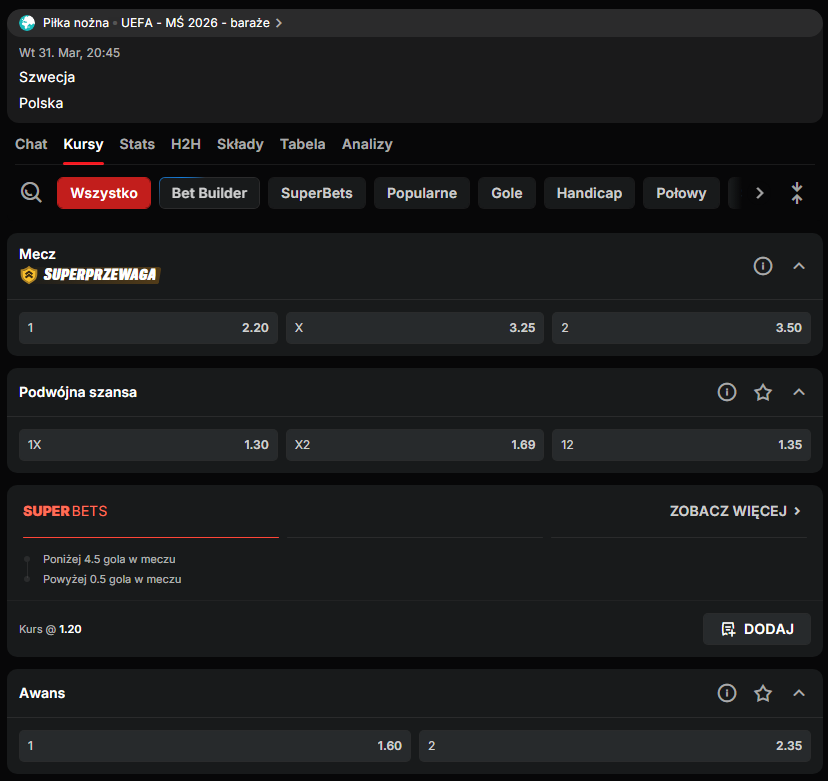Click the match date Wt 31. Mar, 20:45
Viewport: 828px width, 781px height.
point(69,53)
